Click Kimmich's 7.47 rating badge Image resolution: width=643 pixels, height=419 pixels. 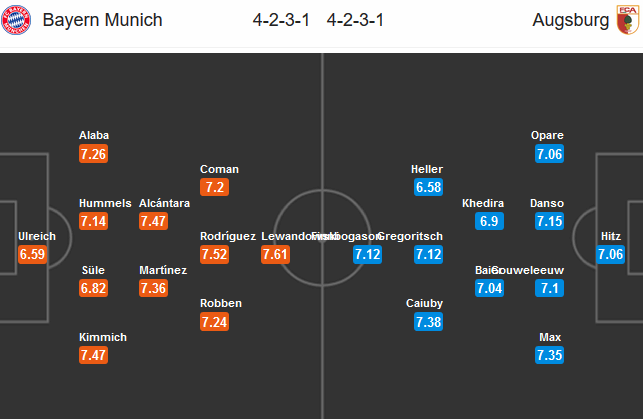(x=93, y=355)
